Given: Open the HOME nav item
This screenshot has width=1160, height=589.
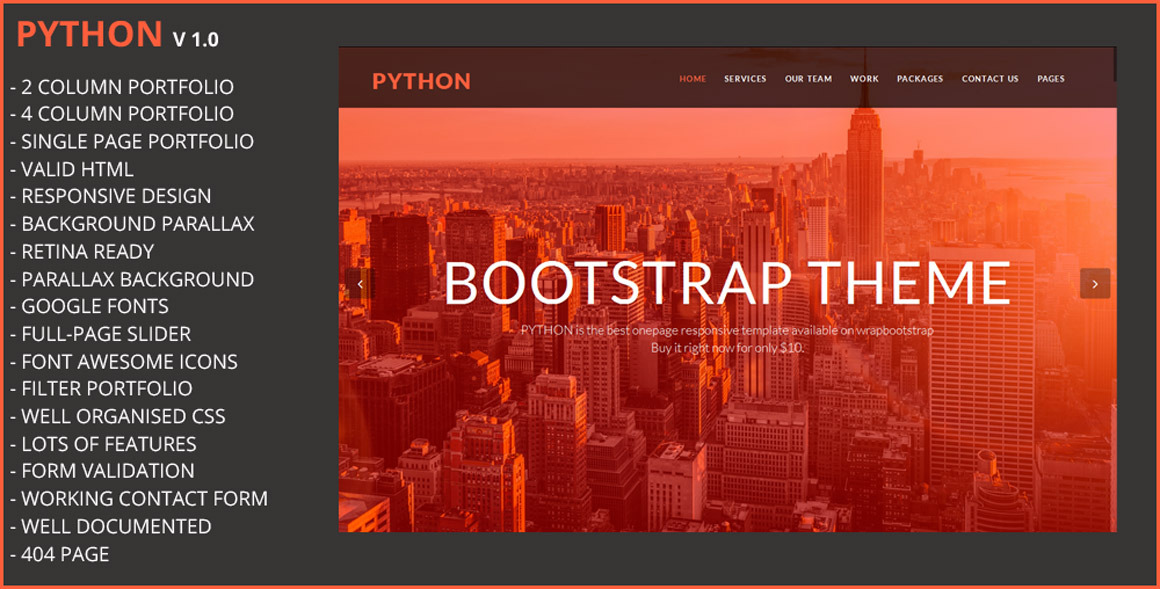Looking at the screenshot, I should [693, 78].
